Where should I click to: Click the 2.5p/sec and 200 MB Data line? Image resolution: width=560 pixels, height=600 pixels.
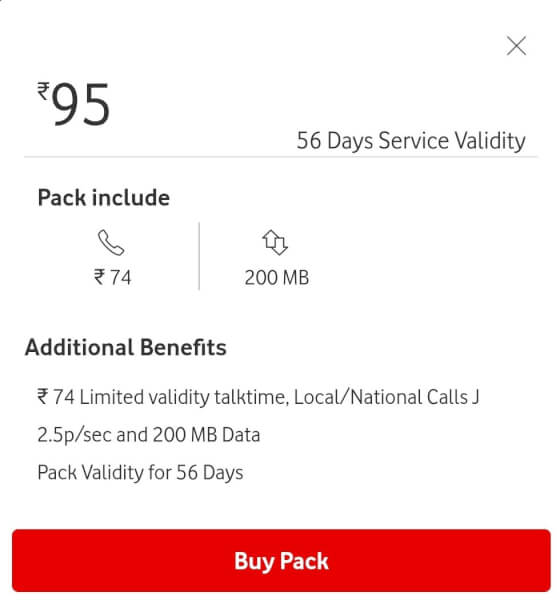click(x=149, y=435)
